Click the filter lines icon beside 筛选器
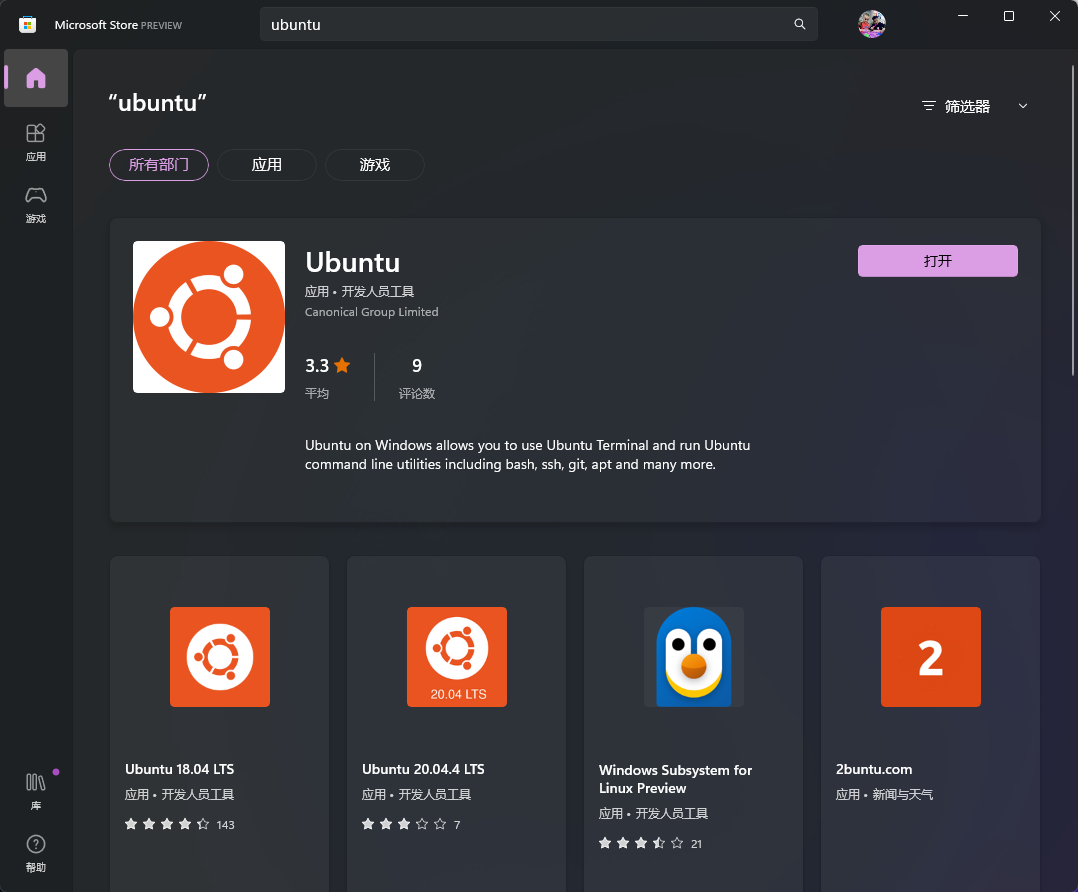 click(x=929, y=106)
